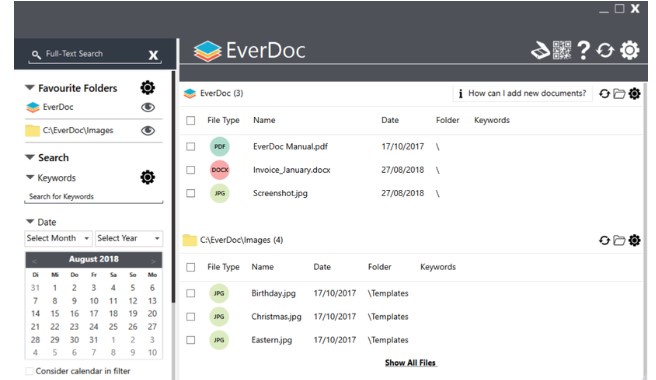Click the global refresh icon in header

point(605,51)
